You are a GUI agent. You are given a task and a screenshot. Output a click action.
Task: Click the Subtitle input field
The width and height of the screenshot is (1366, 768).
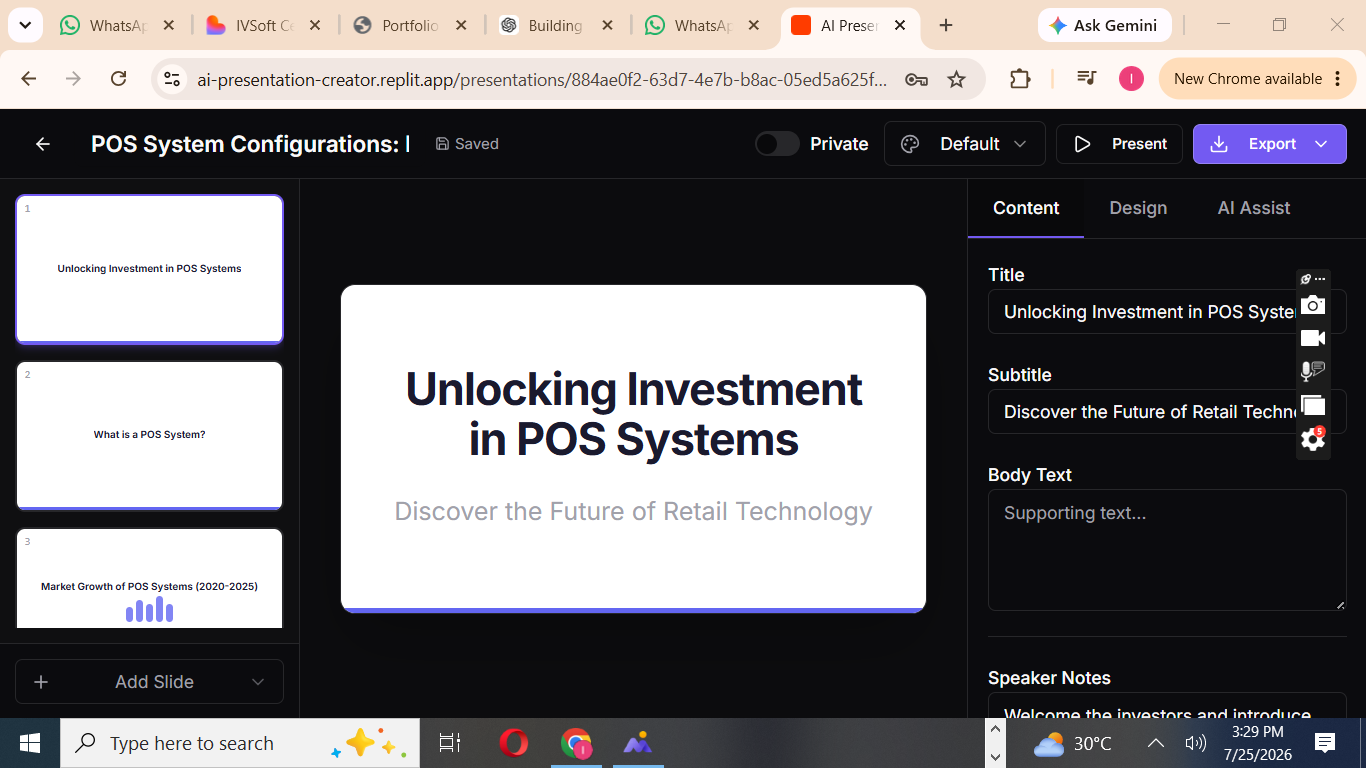point(1167,412)
